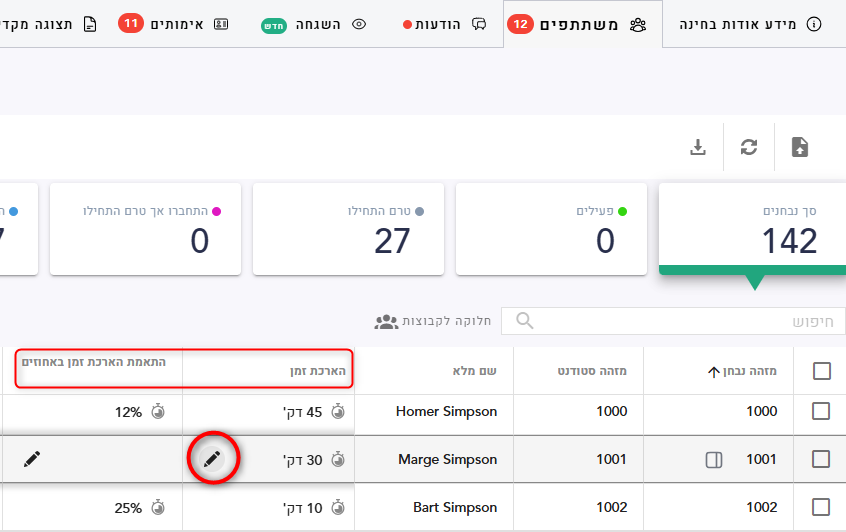Open the אימותים tab
The image size is (846, 532).
(x=173, y=24)
